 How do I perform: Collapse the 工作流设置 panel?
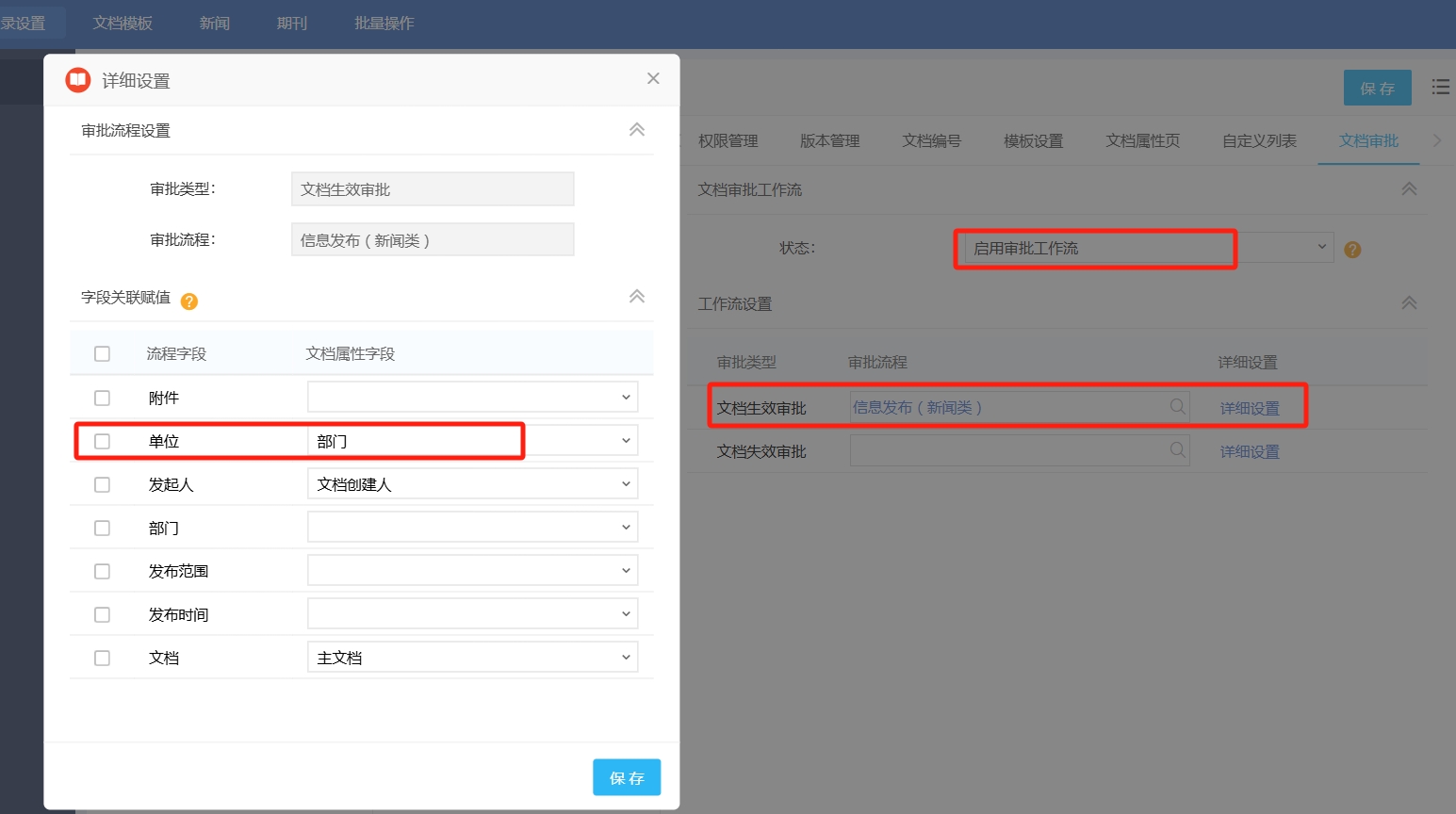point(1409,303)
